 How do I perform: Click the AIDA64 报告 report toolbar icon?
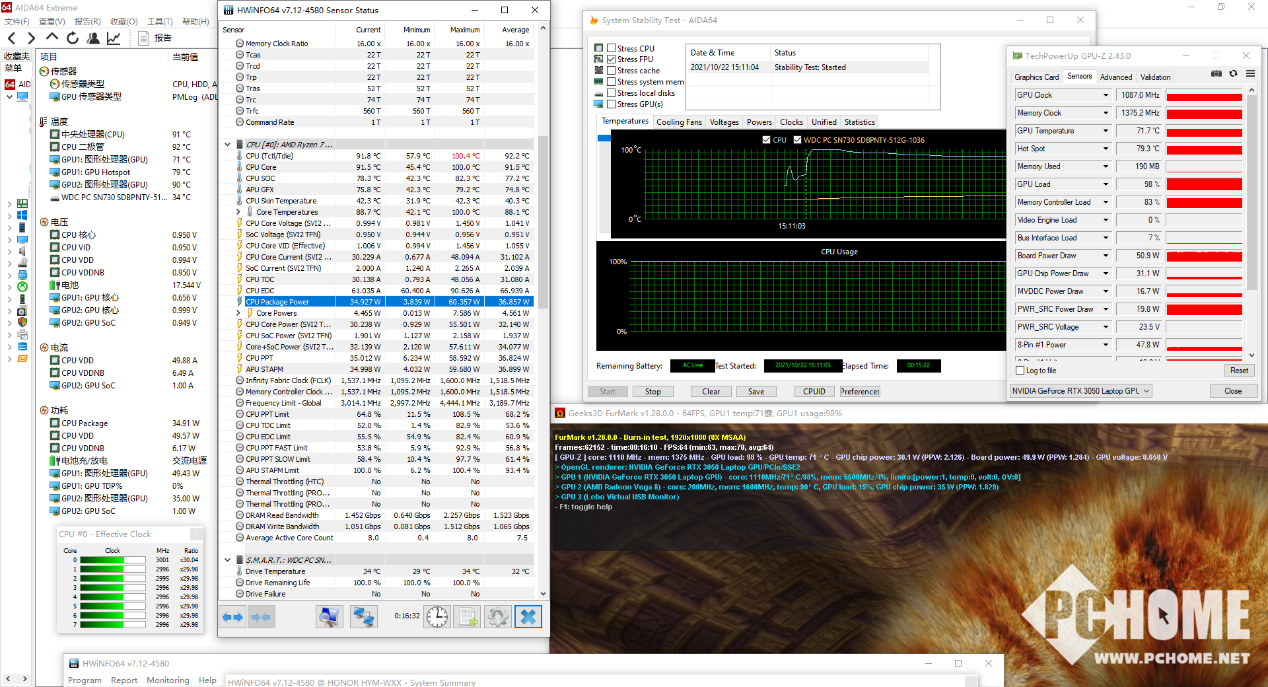(x=141, y=38)
